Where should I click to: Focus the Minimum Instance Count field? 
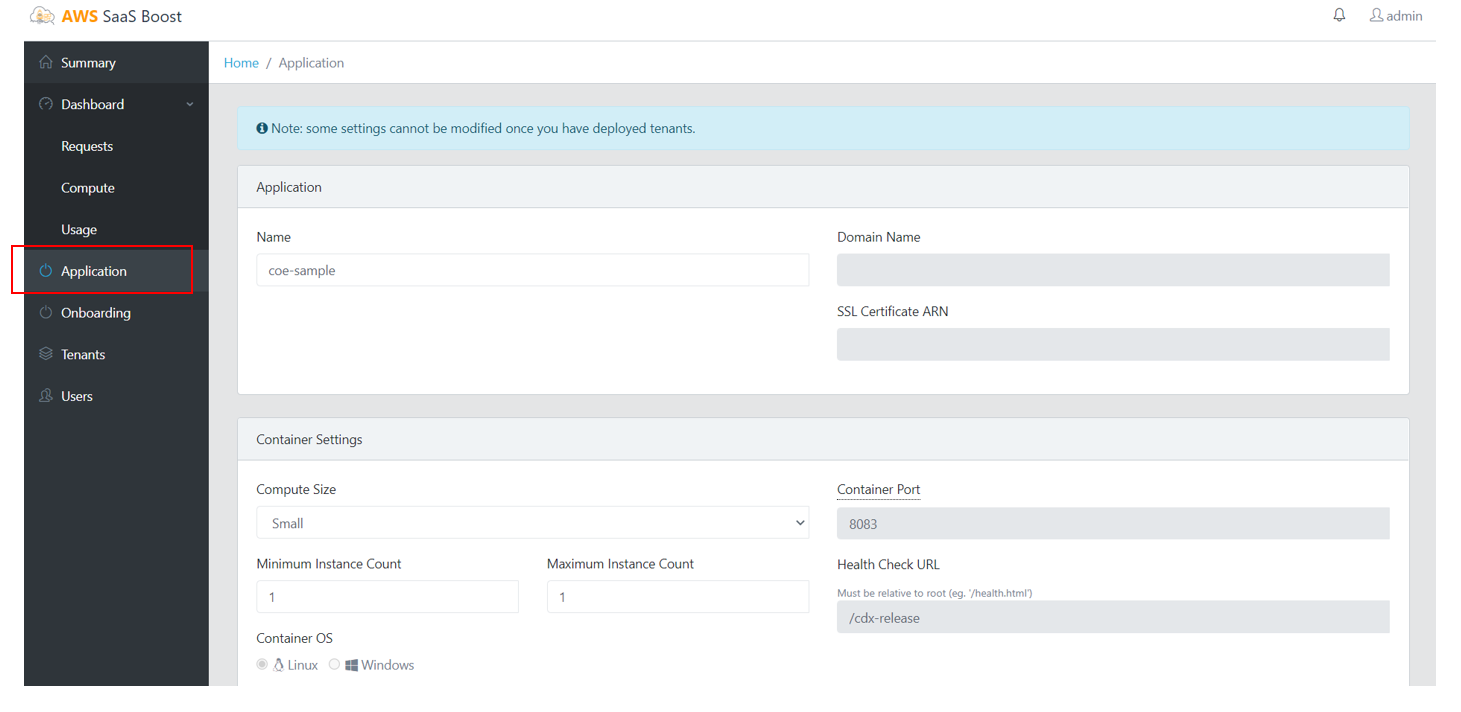[387, 597]
